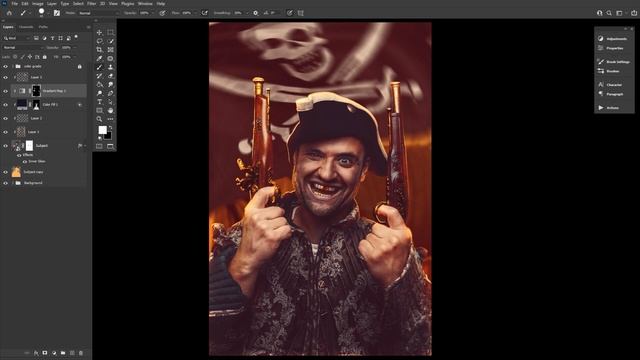Toggle Inner Glow effect visibility
The width and height of the screenshot is (640, 360).
24,162
